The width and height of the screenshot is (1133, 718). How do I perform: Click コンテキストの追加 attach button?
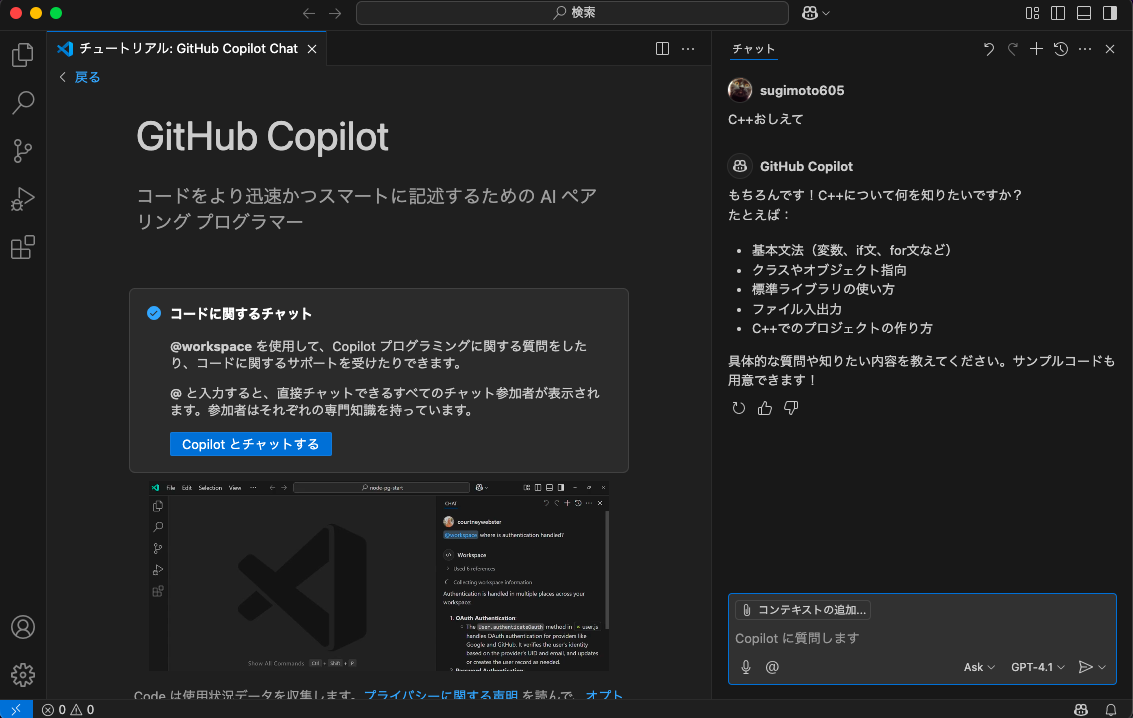803,610
